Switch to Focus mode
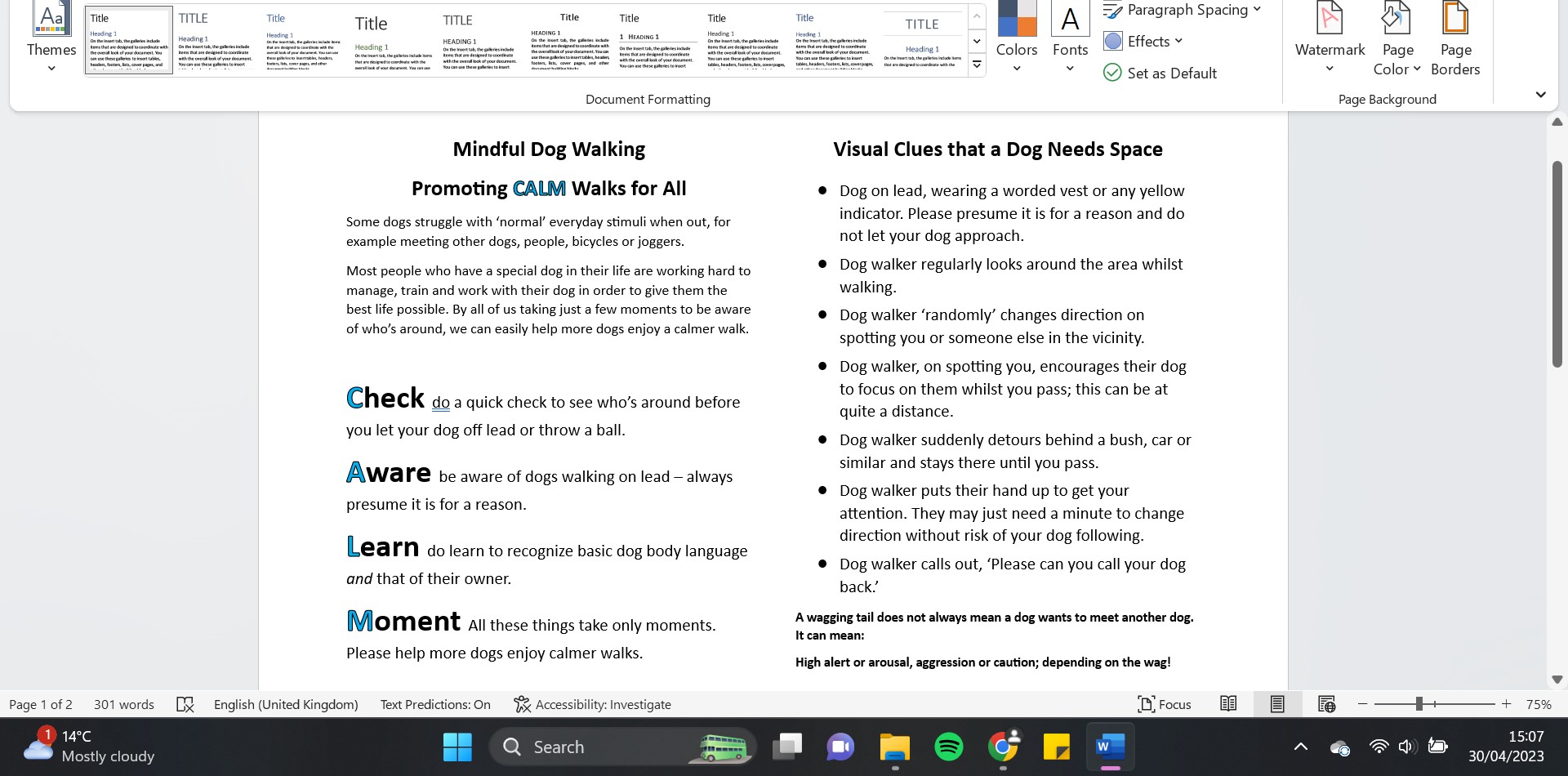 click(1165, 704)
